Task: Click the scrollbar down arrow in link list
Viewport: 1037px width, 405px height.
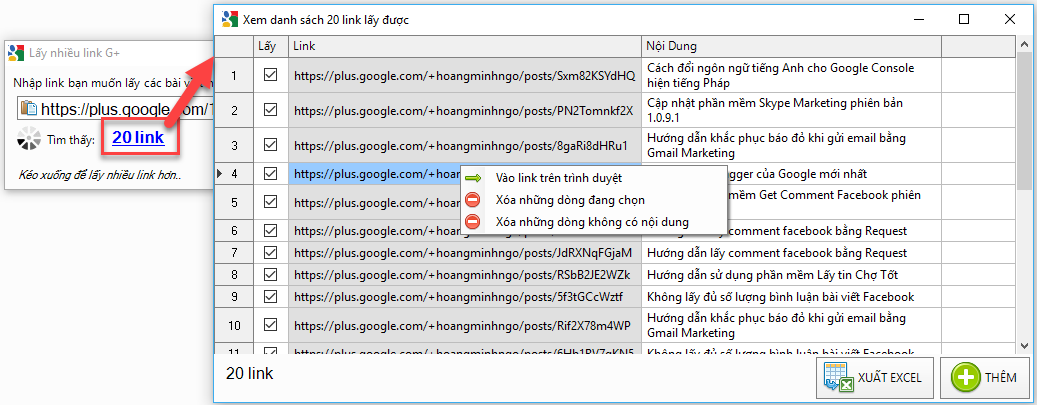Action: click(x=1024, y=346)
